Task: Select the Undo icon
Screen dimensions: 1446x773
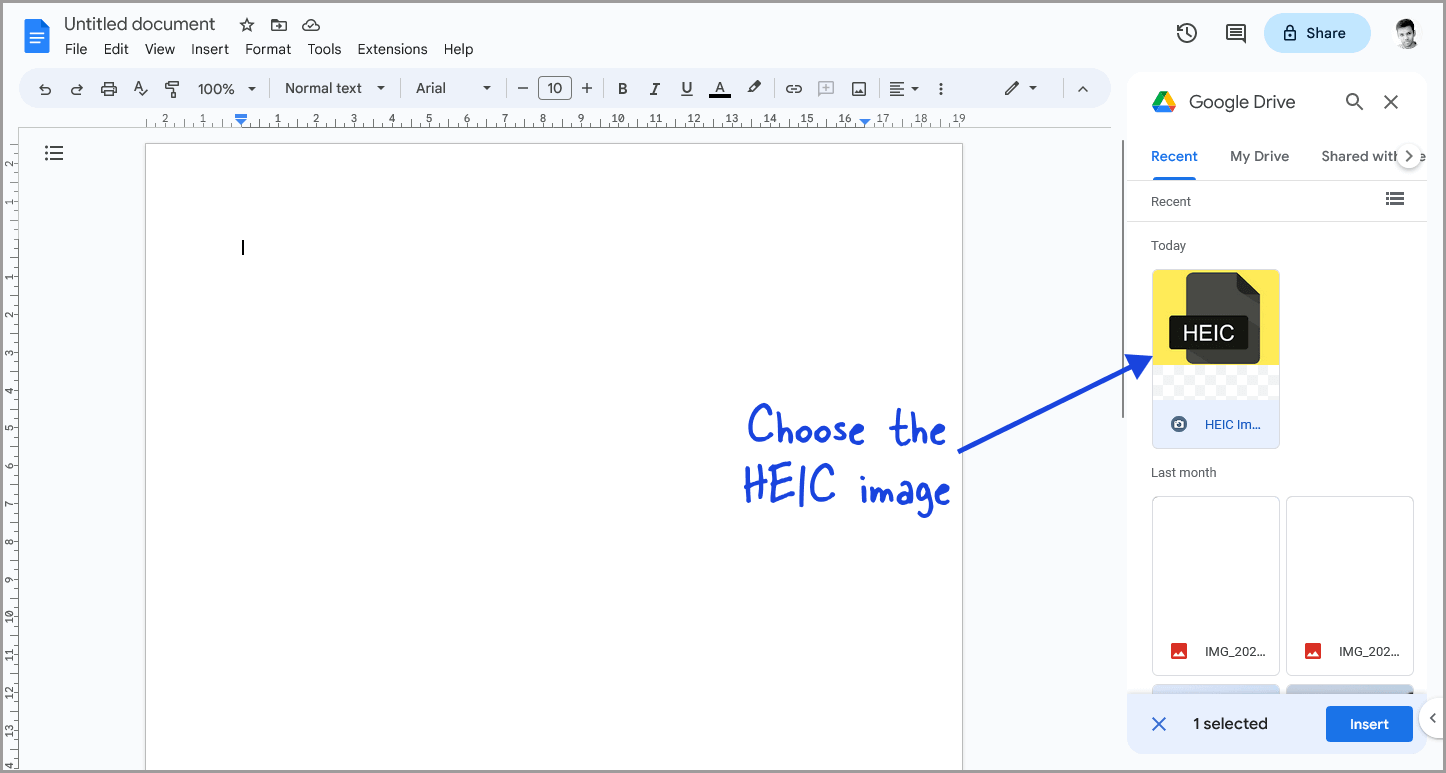Action: (44, 88)
